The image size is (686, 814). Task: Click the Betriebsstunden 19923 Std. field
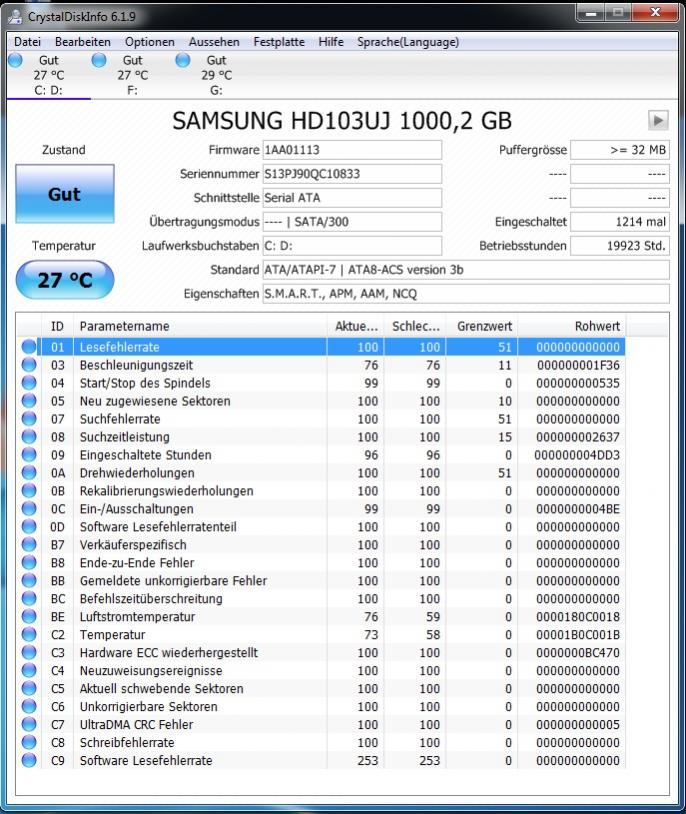620,246
